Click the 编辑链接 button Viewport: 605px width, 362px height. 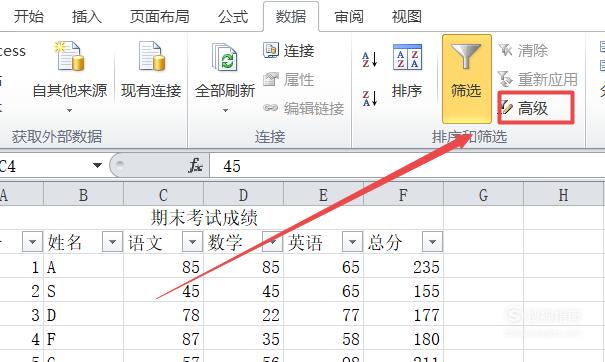(x=304, y=108)
